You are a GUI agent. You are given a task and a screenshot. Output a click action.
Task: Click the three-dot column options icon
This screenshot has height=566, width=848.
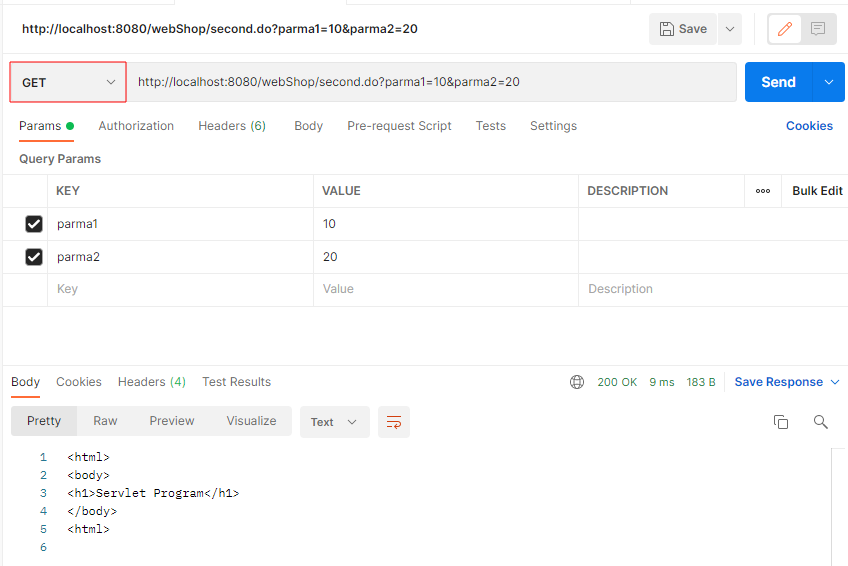pos(763,191)
